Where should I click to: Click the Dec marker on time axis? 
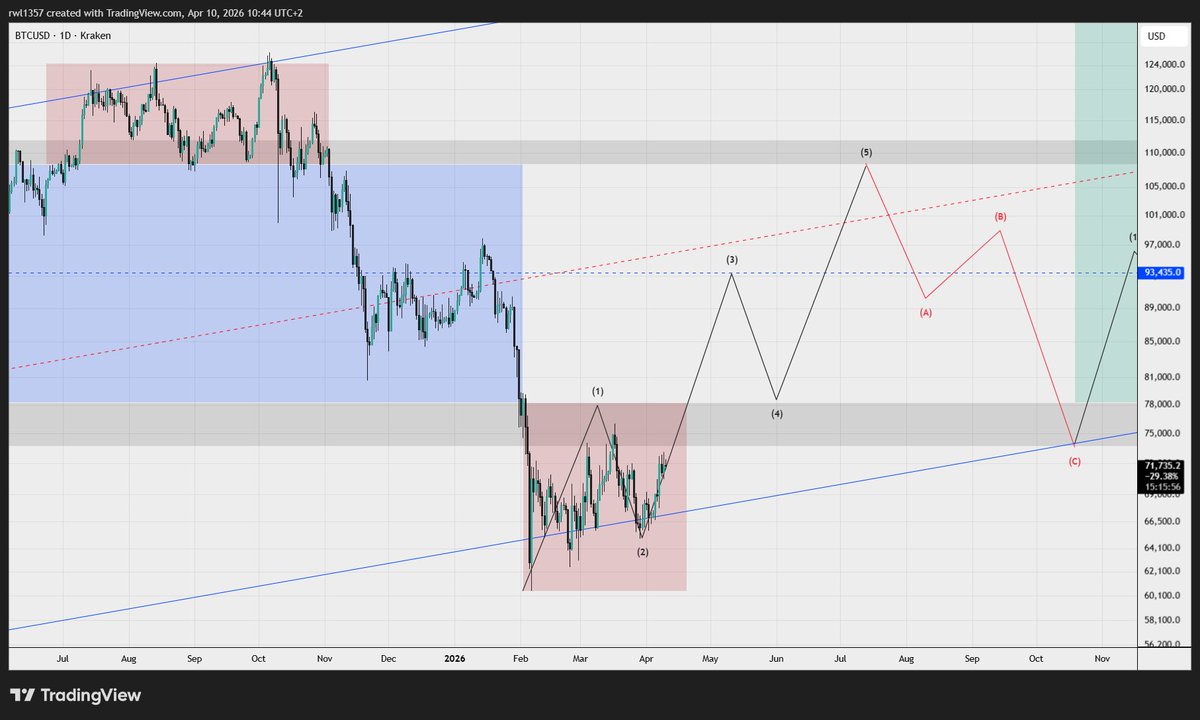coord(389,659)
